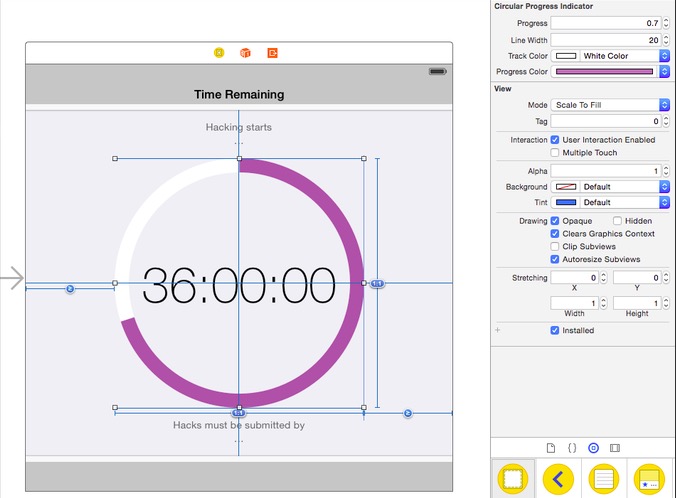The width and height of the screenshot is (676, 498).
Task: Click the Stretching Y stepper
Action: tap(666, 278)
